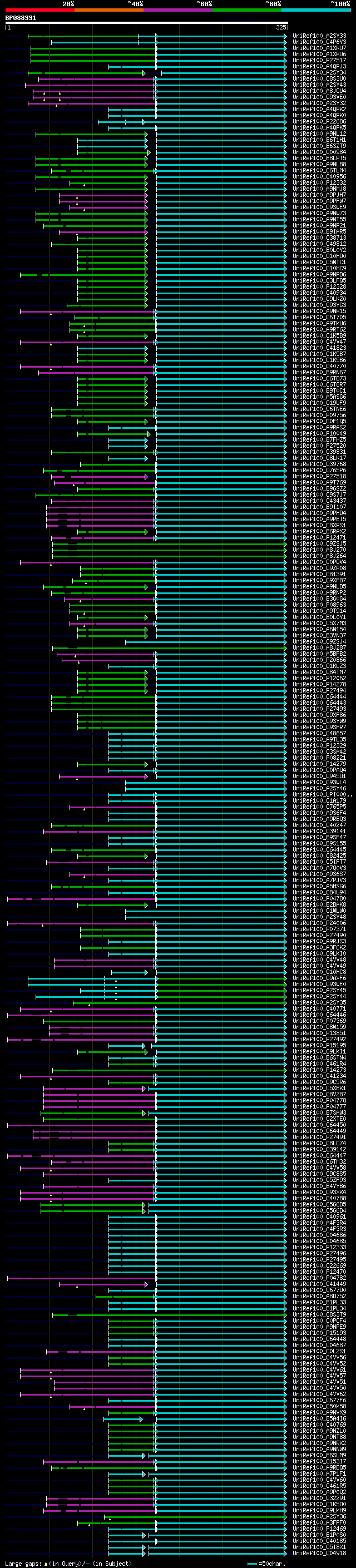Screen dimensions: 356x1568
Task: Click the cyan ~100% identity color swatch
Action: point(316,10)
